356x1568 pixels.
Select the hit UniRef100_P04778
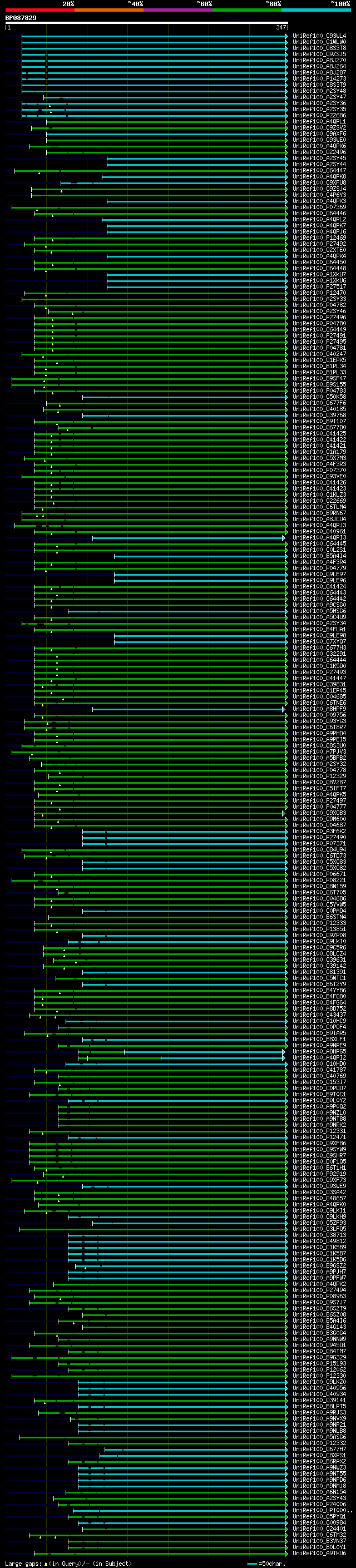pos(319,770)
